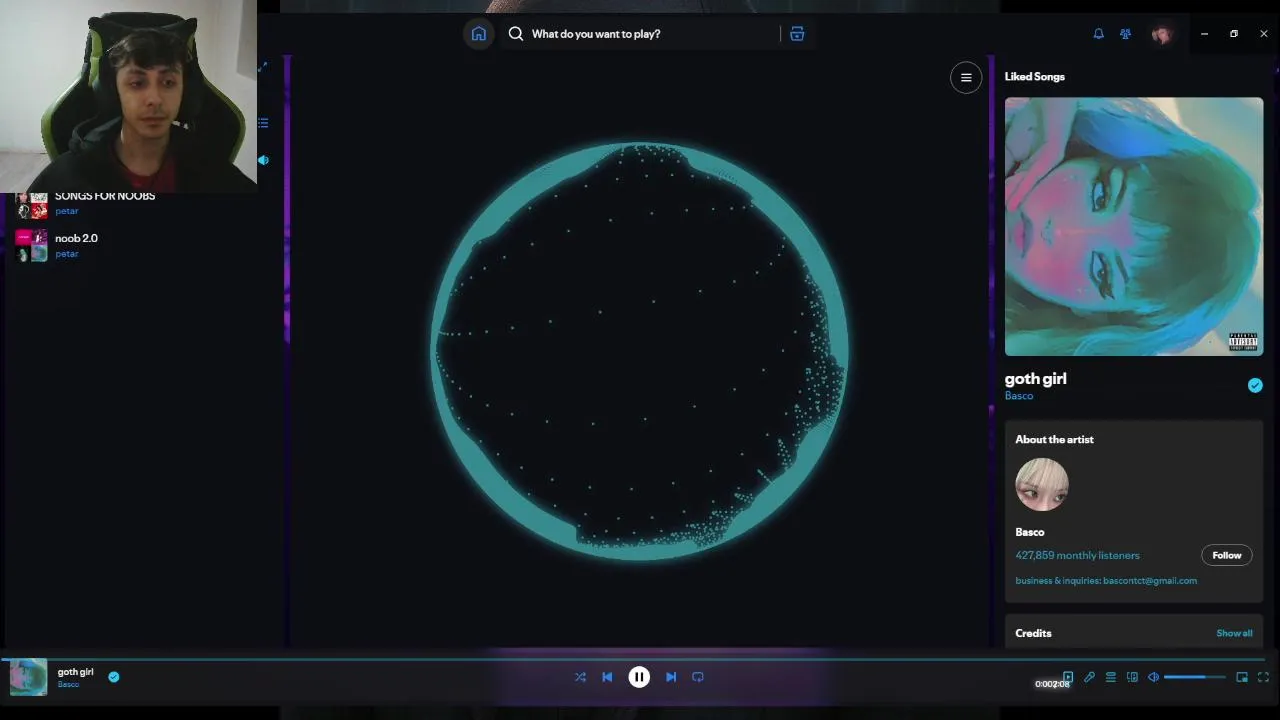Viewport: 1280px width, 720px height.
Task: Enter full screen mode icon
Action: (1263, 677)
